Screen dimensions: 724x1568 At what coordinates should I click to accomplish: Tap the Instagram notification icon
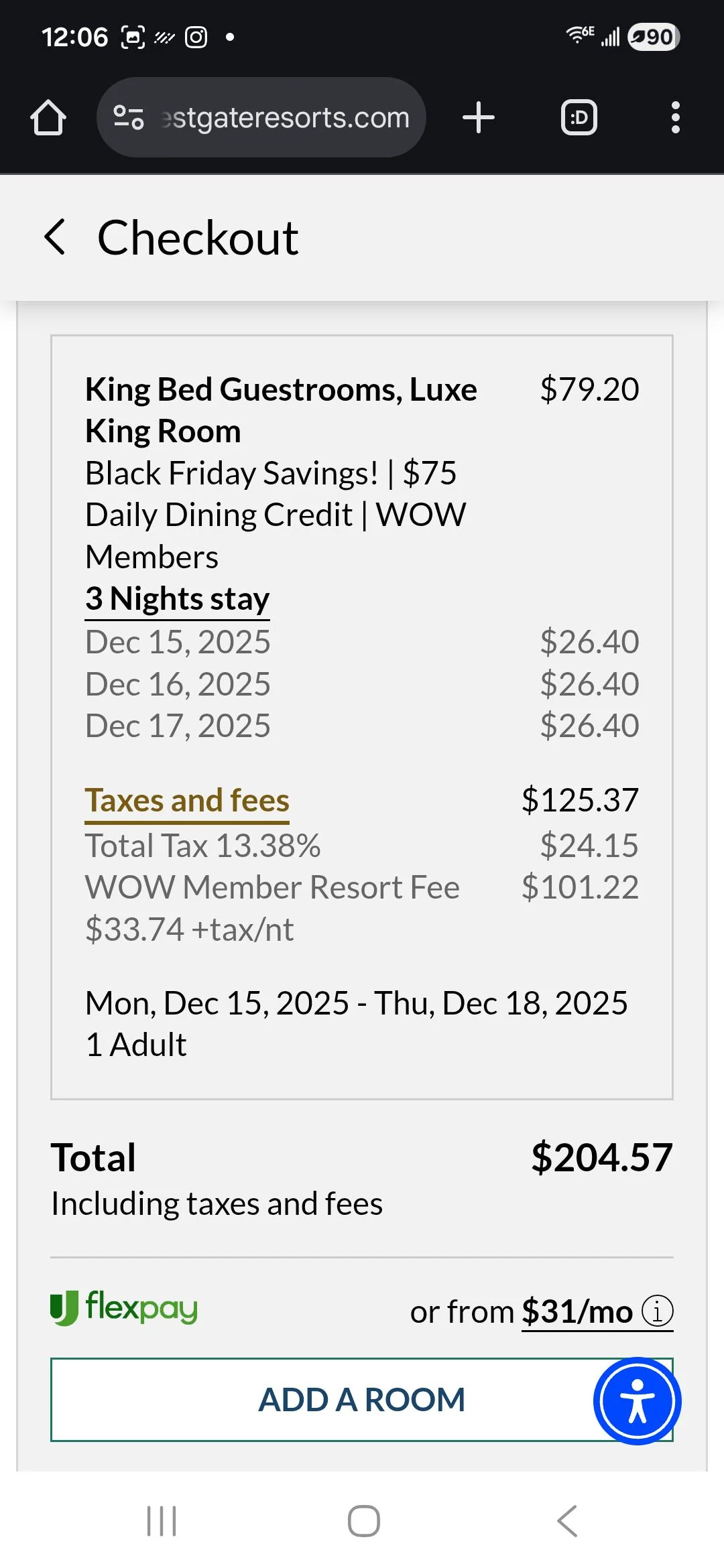click(196, 37)
